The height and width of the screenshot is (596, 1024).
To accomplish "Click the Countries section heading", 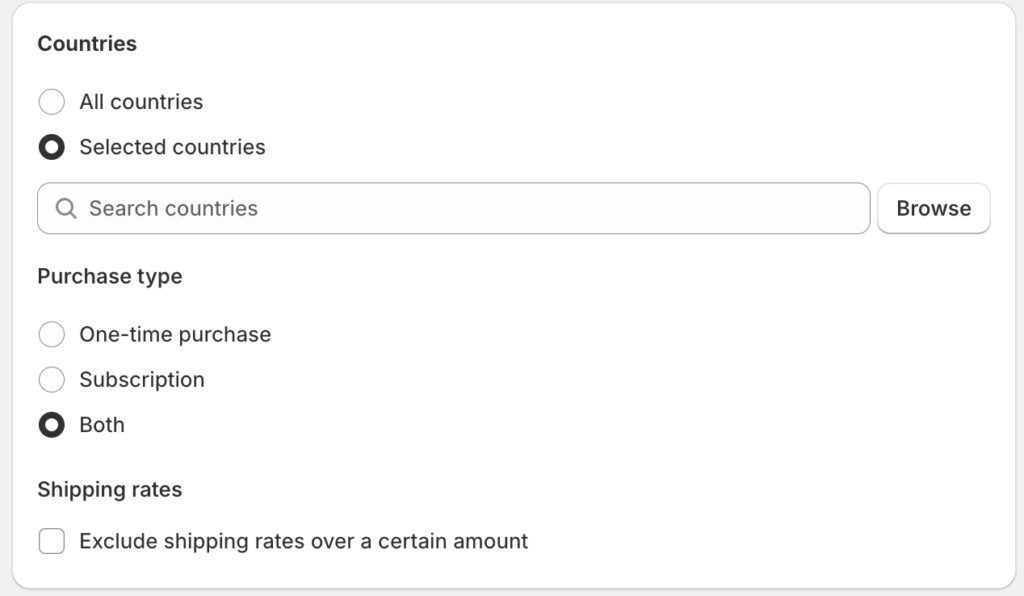I will [87, 44].
